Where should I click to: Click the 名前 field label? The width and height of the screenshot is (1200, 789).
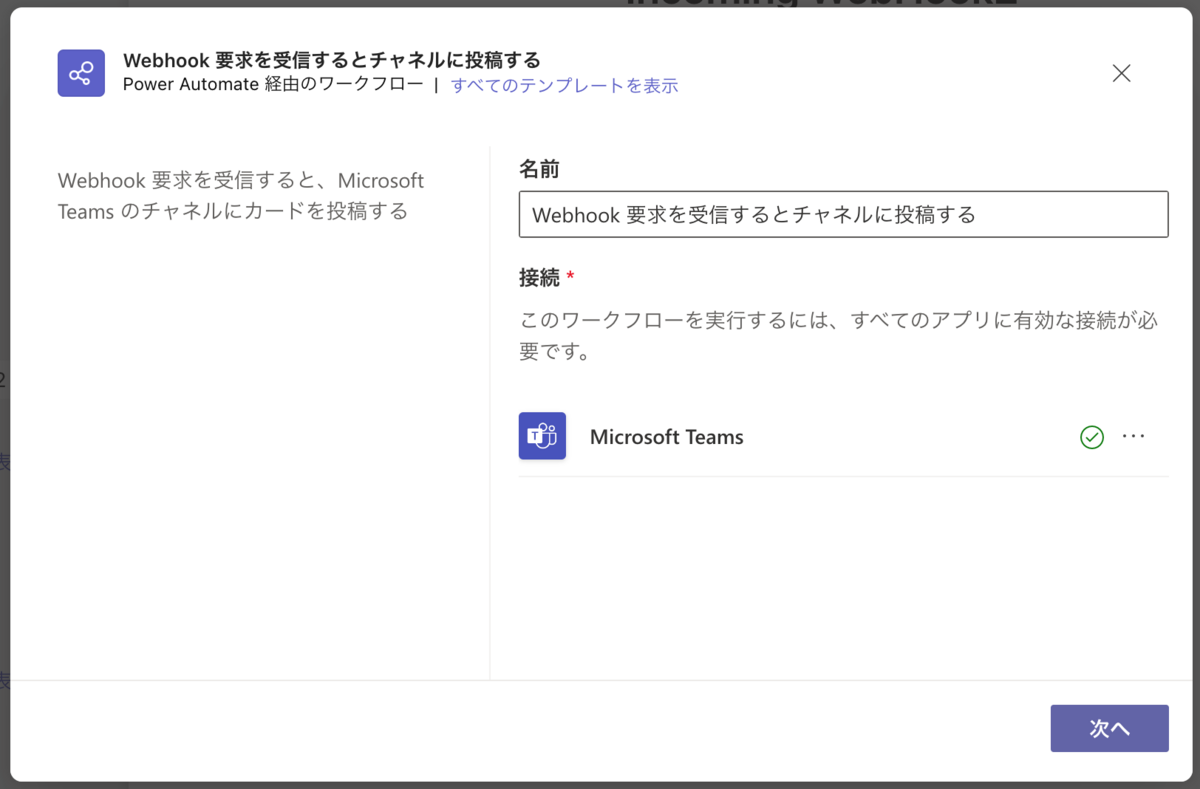pyautogui.click(x=539, y=169)
